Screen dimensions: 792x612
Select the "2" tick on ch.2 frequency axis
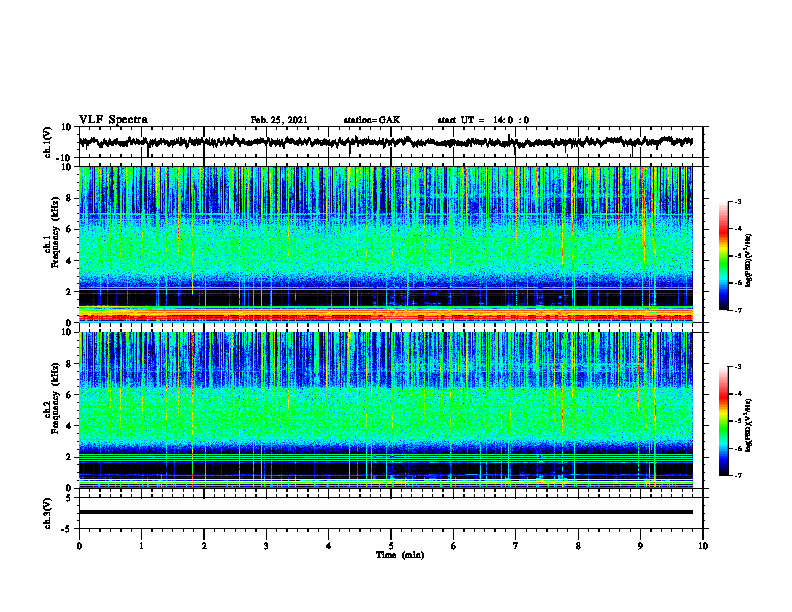[69, 457]
